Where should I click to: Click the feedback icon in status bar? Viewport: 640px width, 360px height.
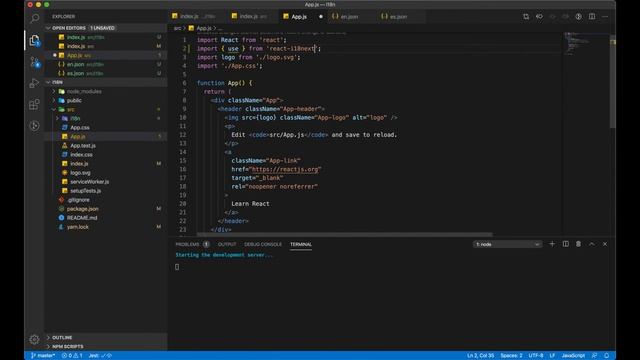click(x=594, y=356)
